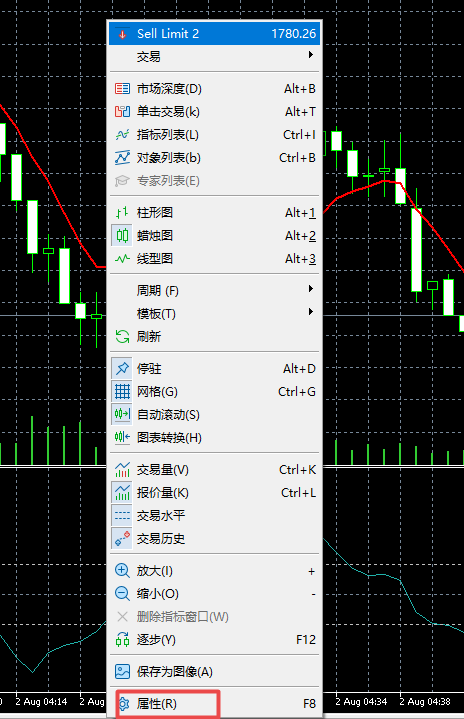Select Sell Limit 2 at 1780.26
The image size is (464, 719).
click(215, 33)
